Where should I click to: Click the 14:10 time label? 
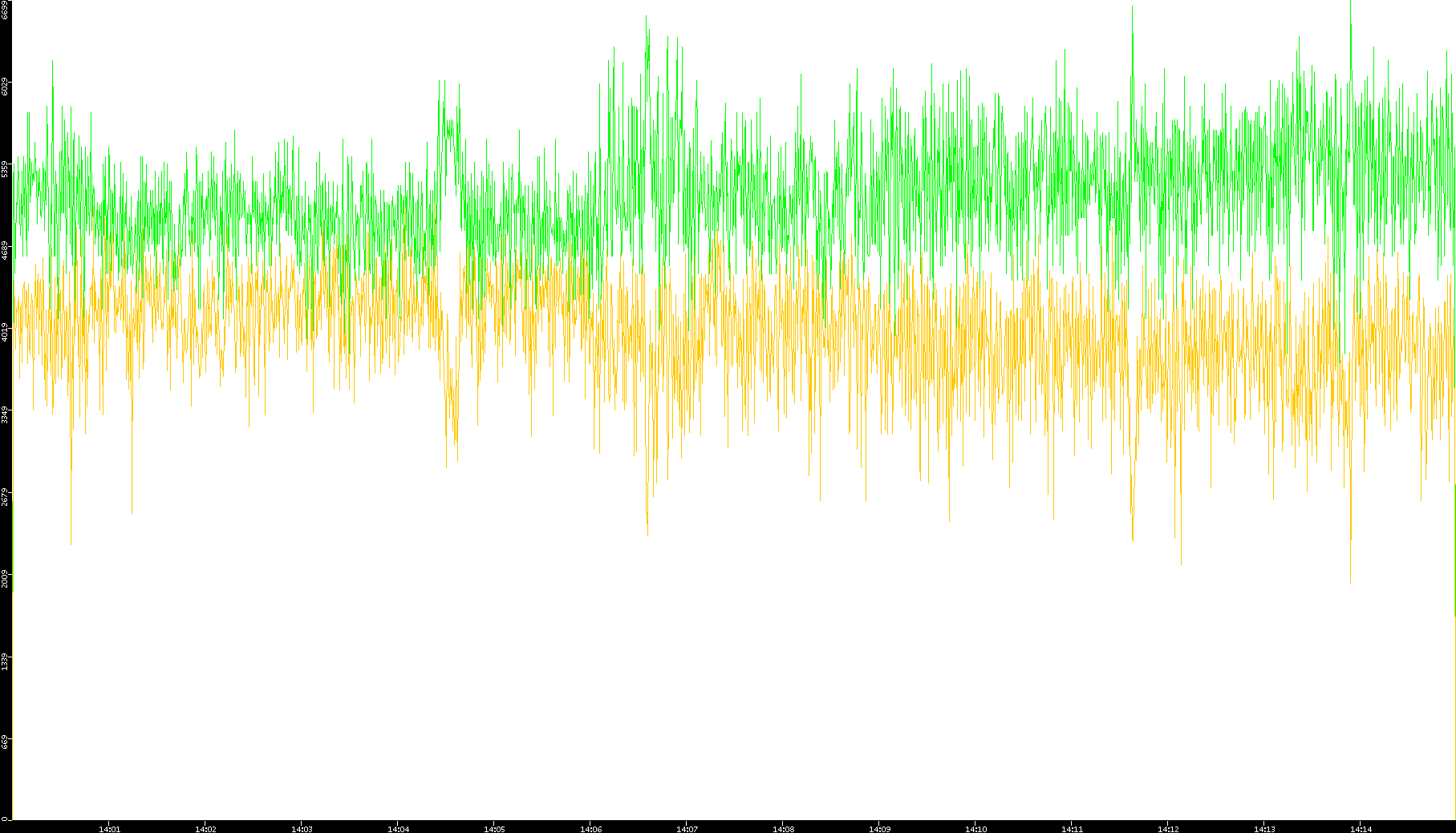pyautogui.click(x=975, y=829)
